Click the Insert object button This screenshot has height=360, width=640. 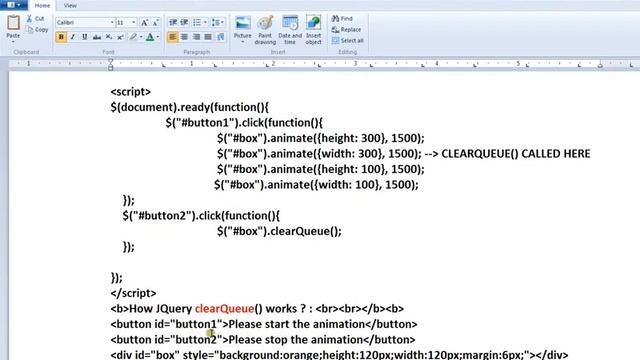pyautogui.click(x=313, y=30)
